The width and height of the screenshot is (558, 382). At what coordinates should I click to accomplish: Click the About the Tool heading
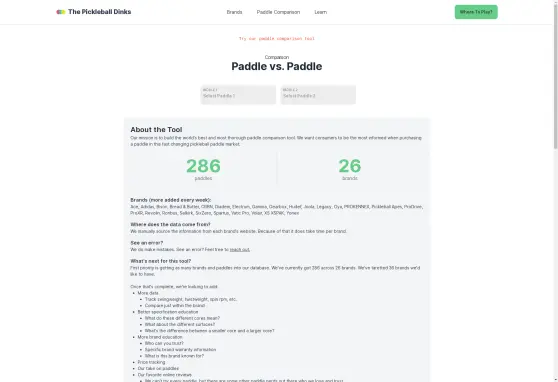[x=156, y=130]
